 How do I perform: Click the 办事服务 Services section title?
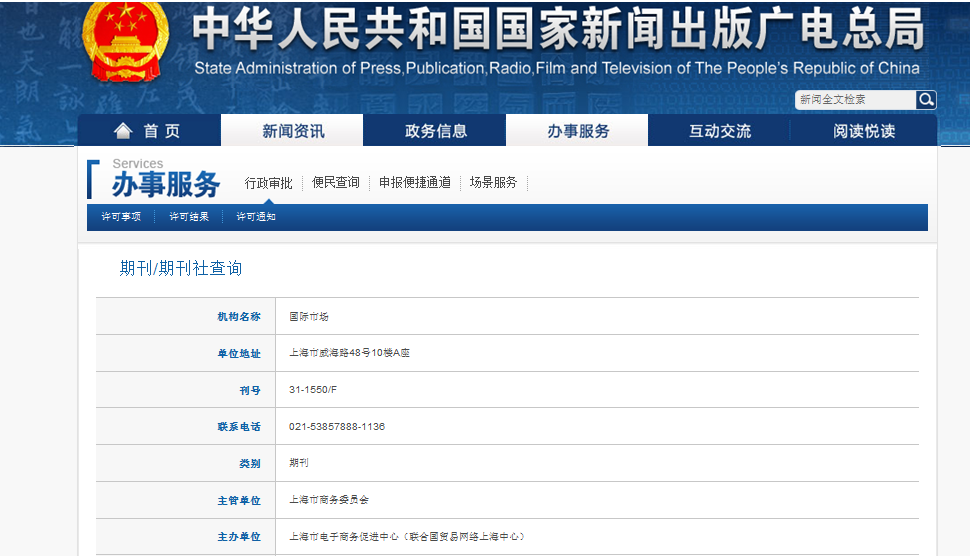pos(165,179)
